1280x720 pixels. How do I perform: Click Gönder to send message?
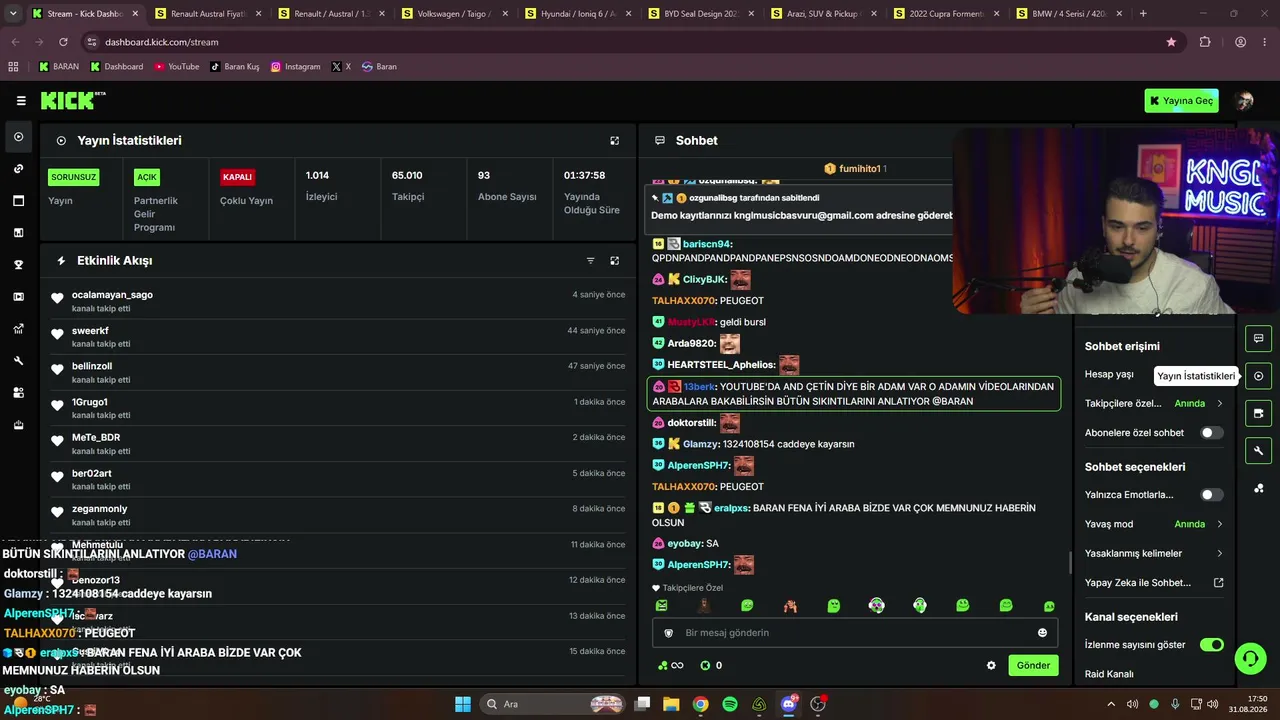pos(1033,666)
